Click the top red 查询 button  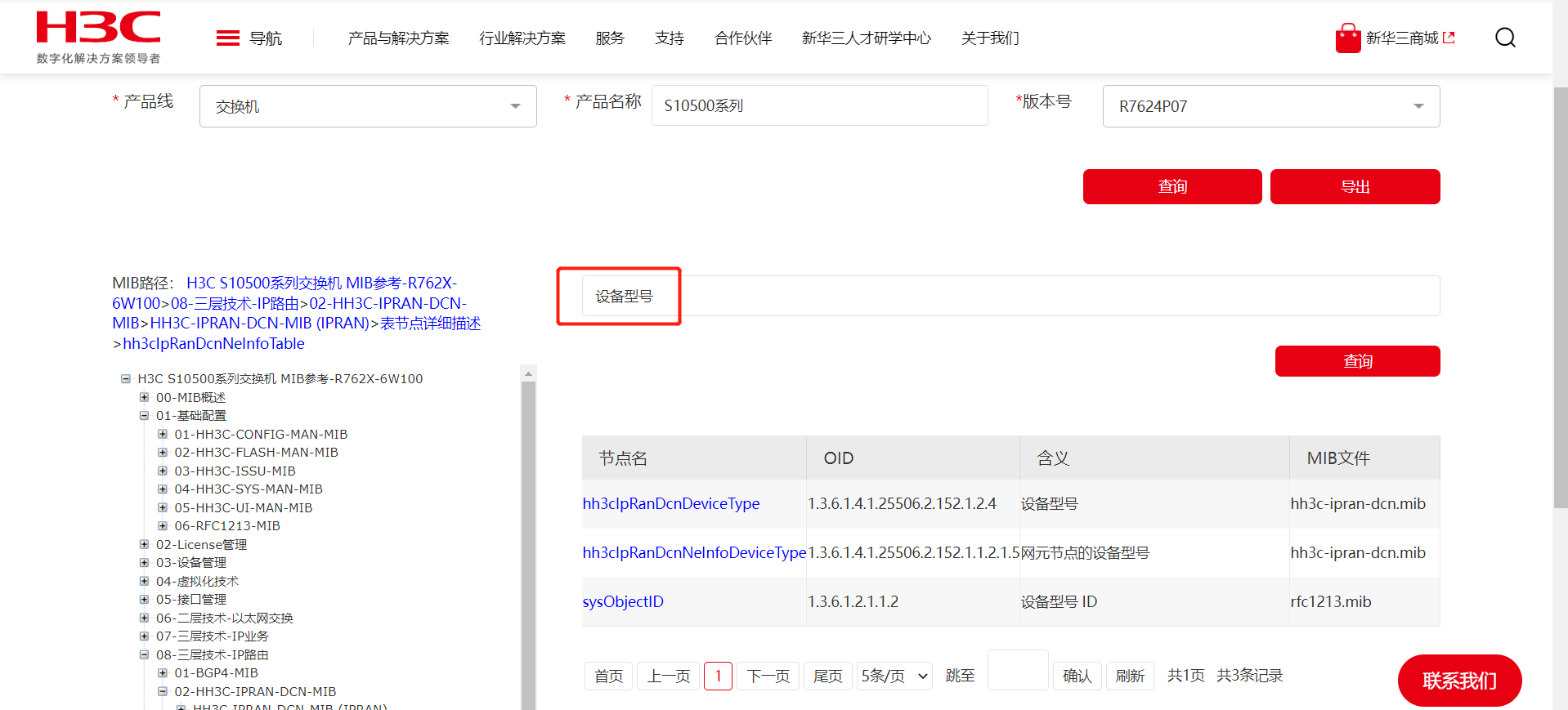point(1172,186)
